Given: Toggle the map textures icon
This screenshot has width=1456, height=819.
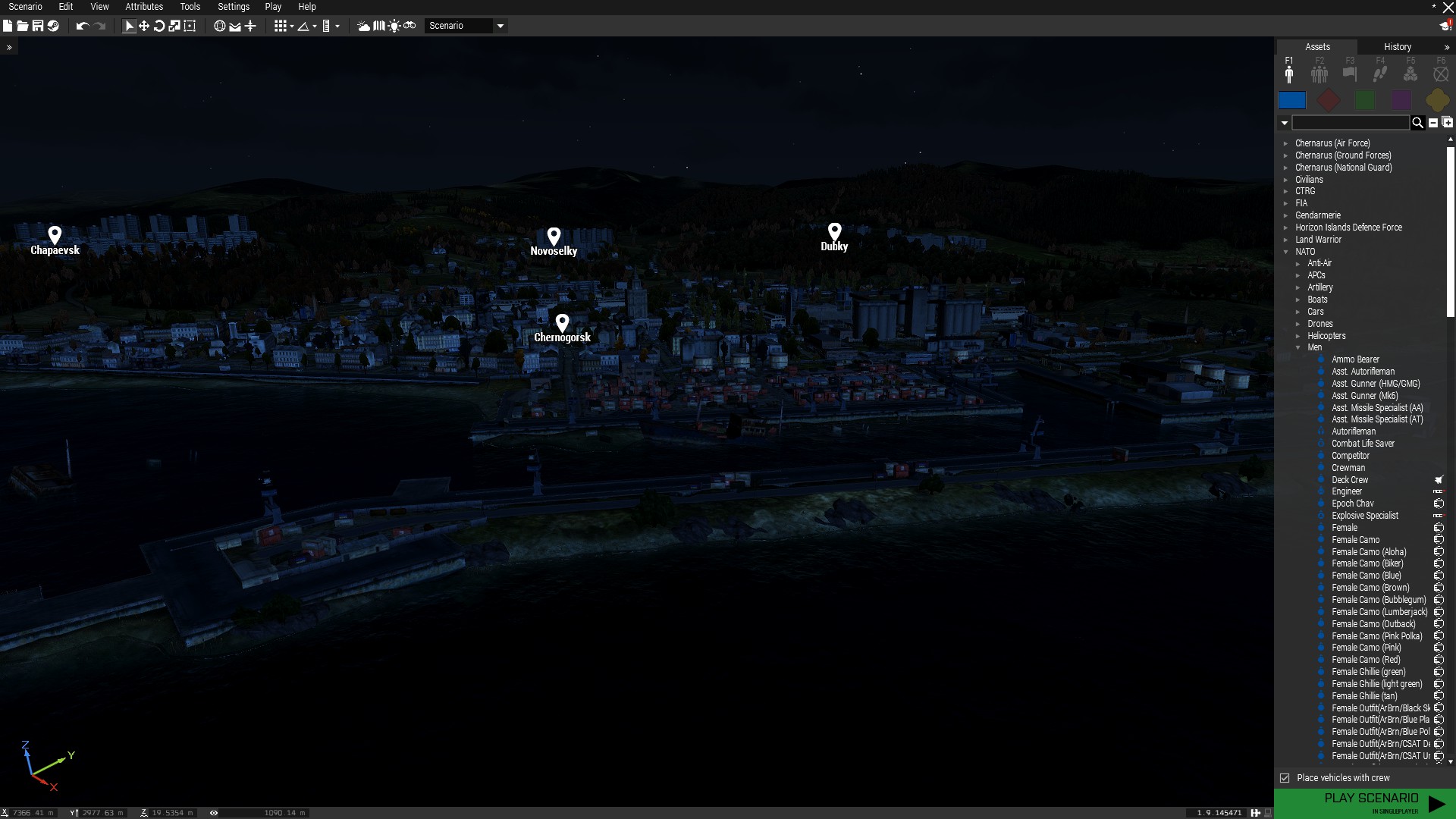Looking at the screenshot, I should click(378, 26).
